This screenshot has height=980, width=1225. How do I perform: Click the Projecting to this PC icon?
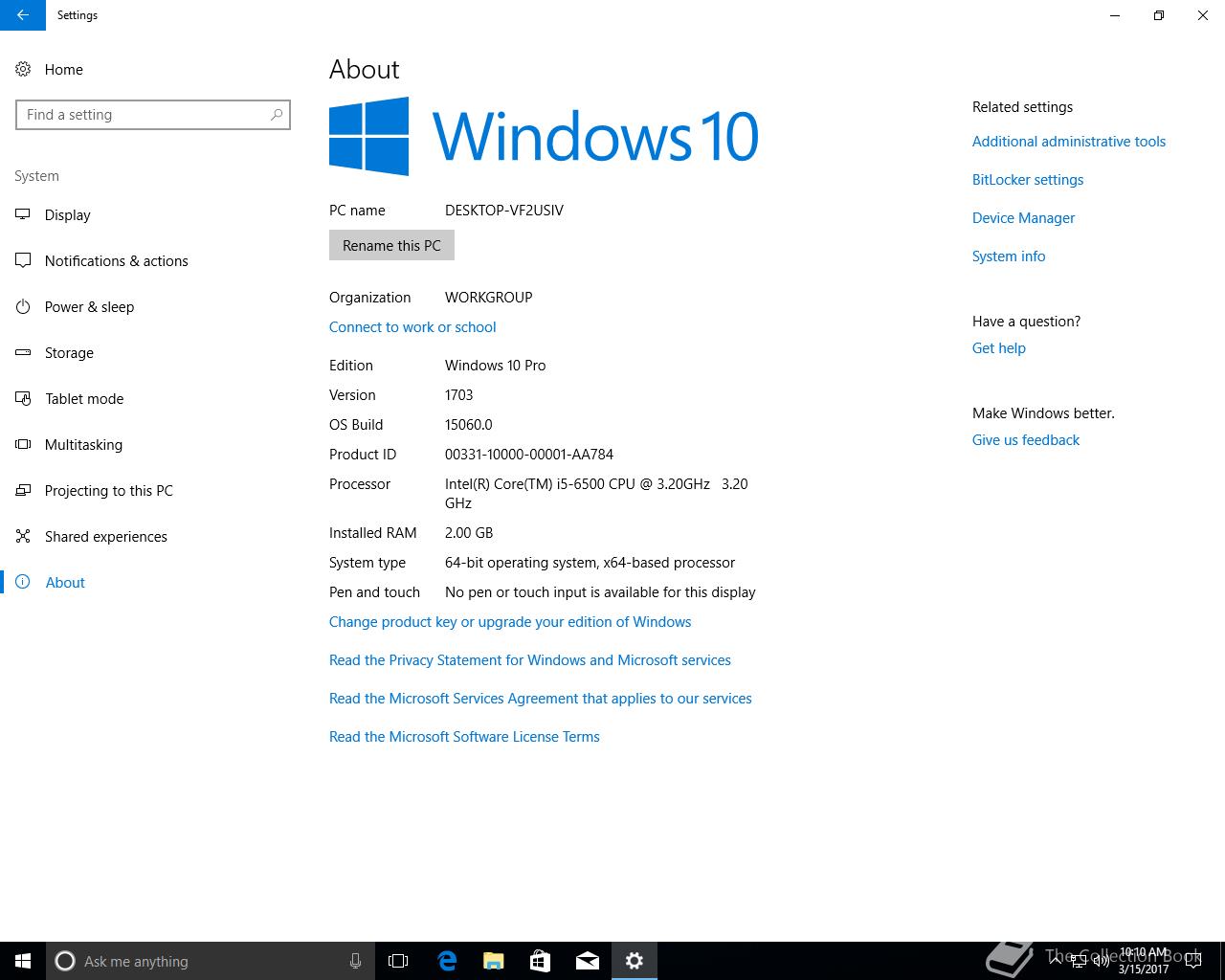[x=23, y=491]
